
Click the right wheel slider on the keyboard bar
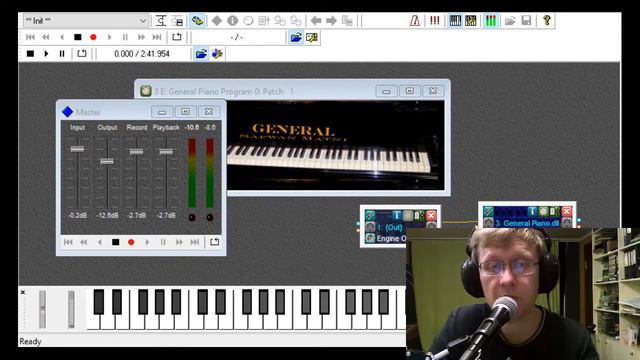[x=71, y=309]
